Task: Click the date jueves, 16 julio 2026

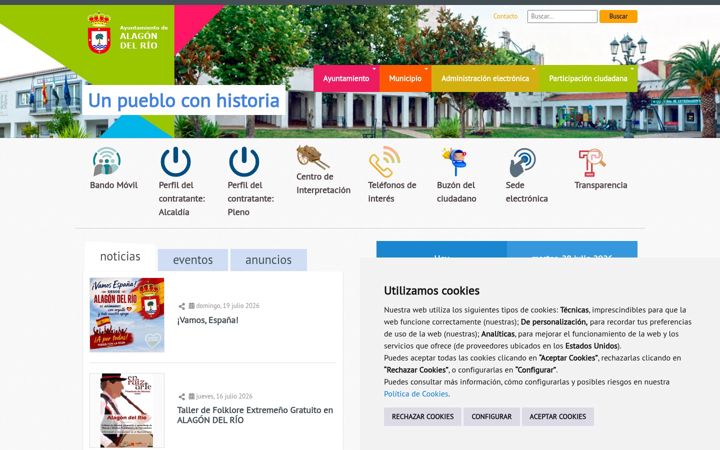Action: click(x=224, y=396)
